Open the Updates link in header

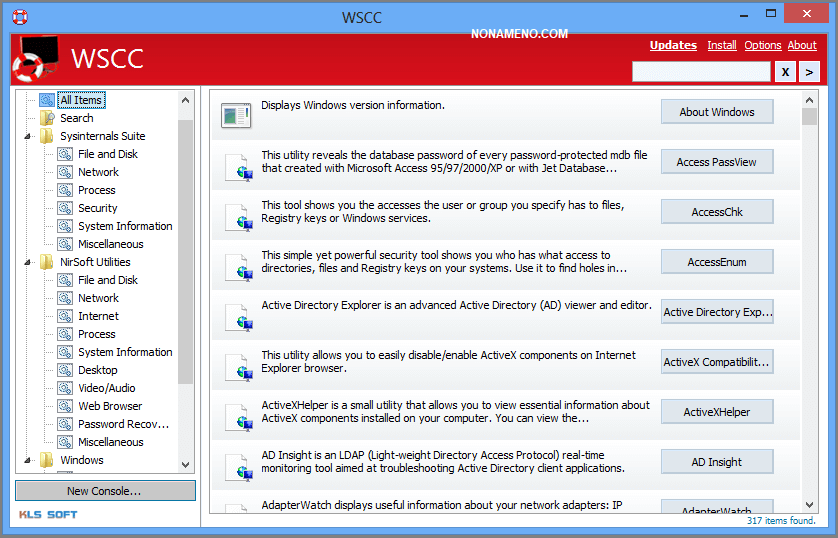pyautogui.click(x=673, y=45)
